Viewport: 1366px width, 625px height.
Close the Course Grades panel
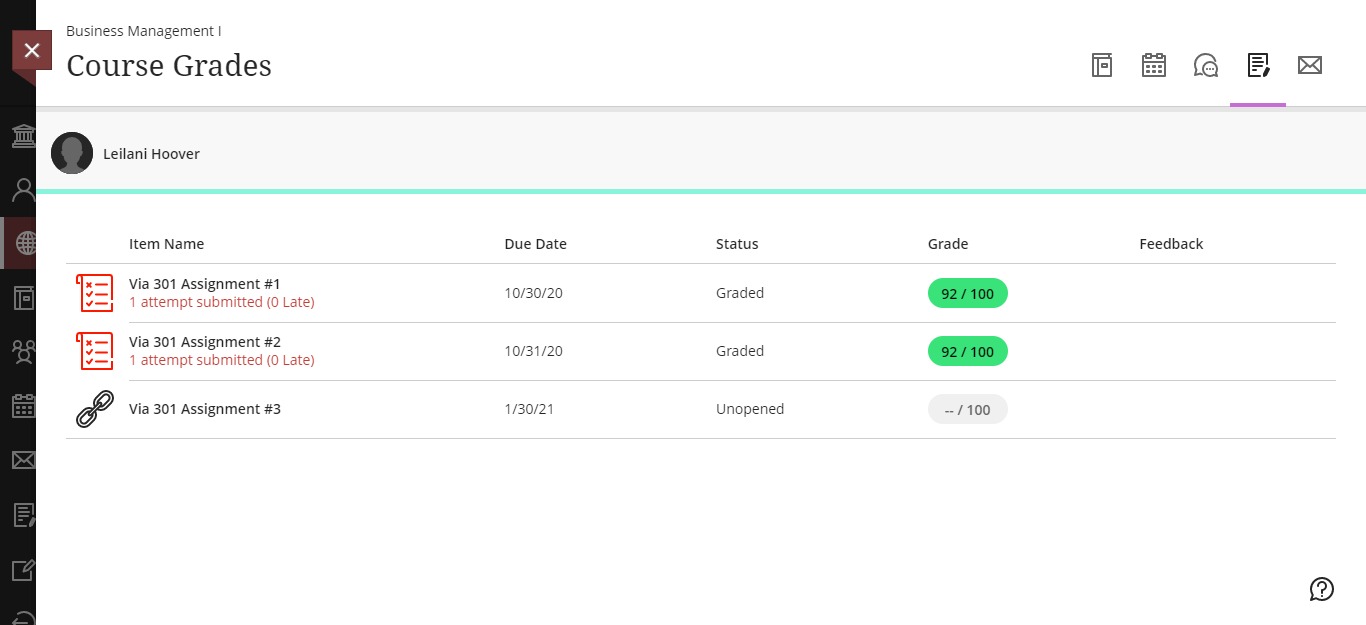pos(32,51)
